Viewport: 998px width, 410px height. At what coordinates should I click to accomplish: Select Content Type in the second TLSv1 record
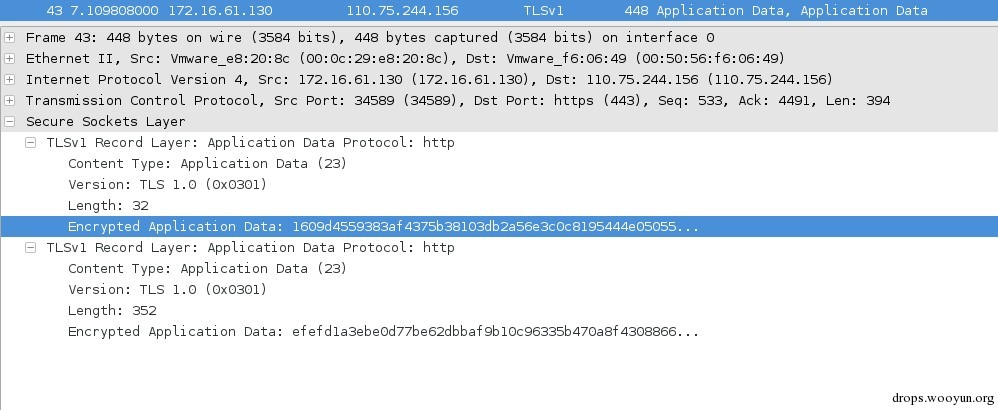point(207,268)
